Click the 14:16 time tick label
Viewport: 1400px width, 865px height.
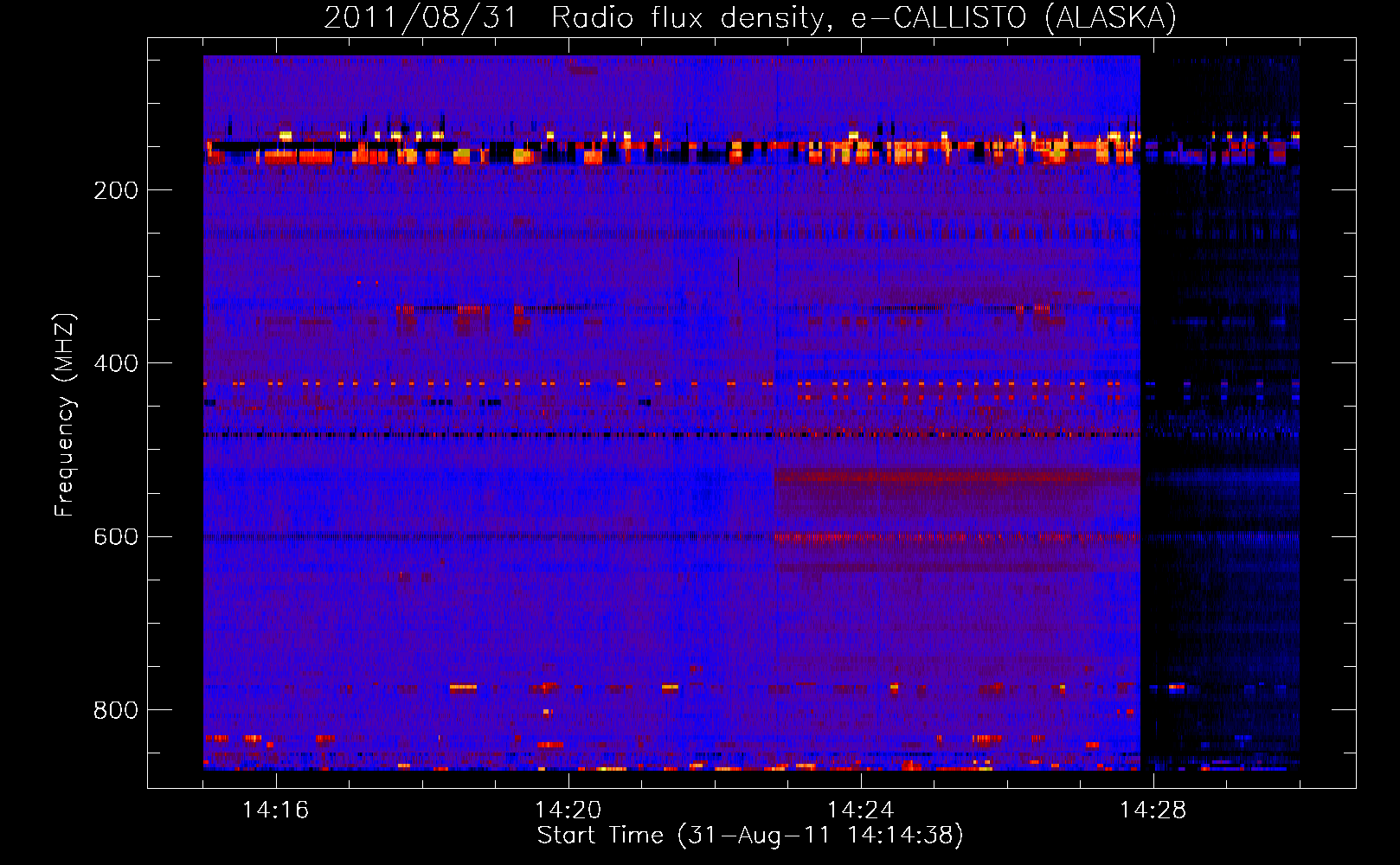[275, 810]
